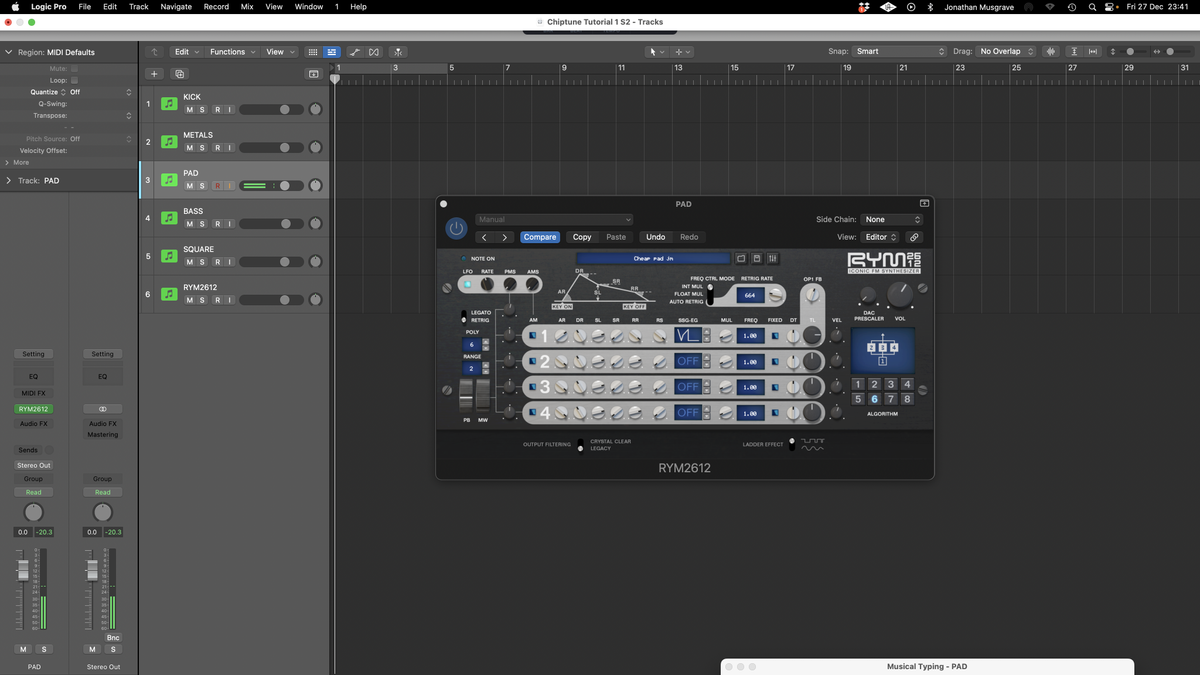This screenshot has width=1200, height=675.
Task: Click the drop-down arrow box above track volume column
Action: (313, 74)
